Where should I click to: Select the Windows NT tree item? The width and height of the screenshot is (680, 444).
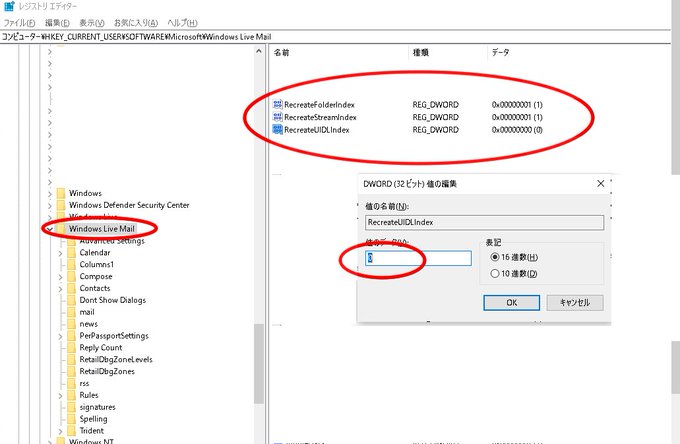coord(91,441)
